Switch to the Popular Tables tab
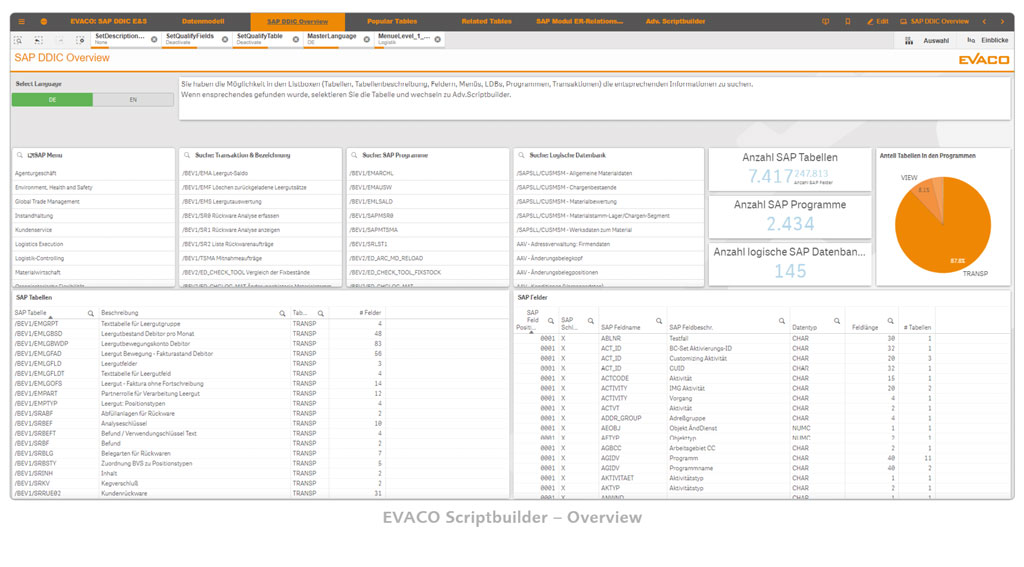Screen dimensions: 1024x567 coord(392,22)
